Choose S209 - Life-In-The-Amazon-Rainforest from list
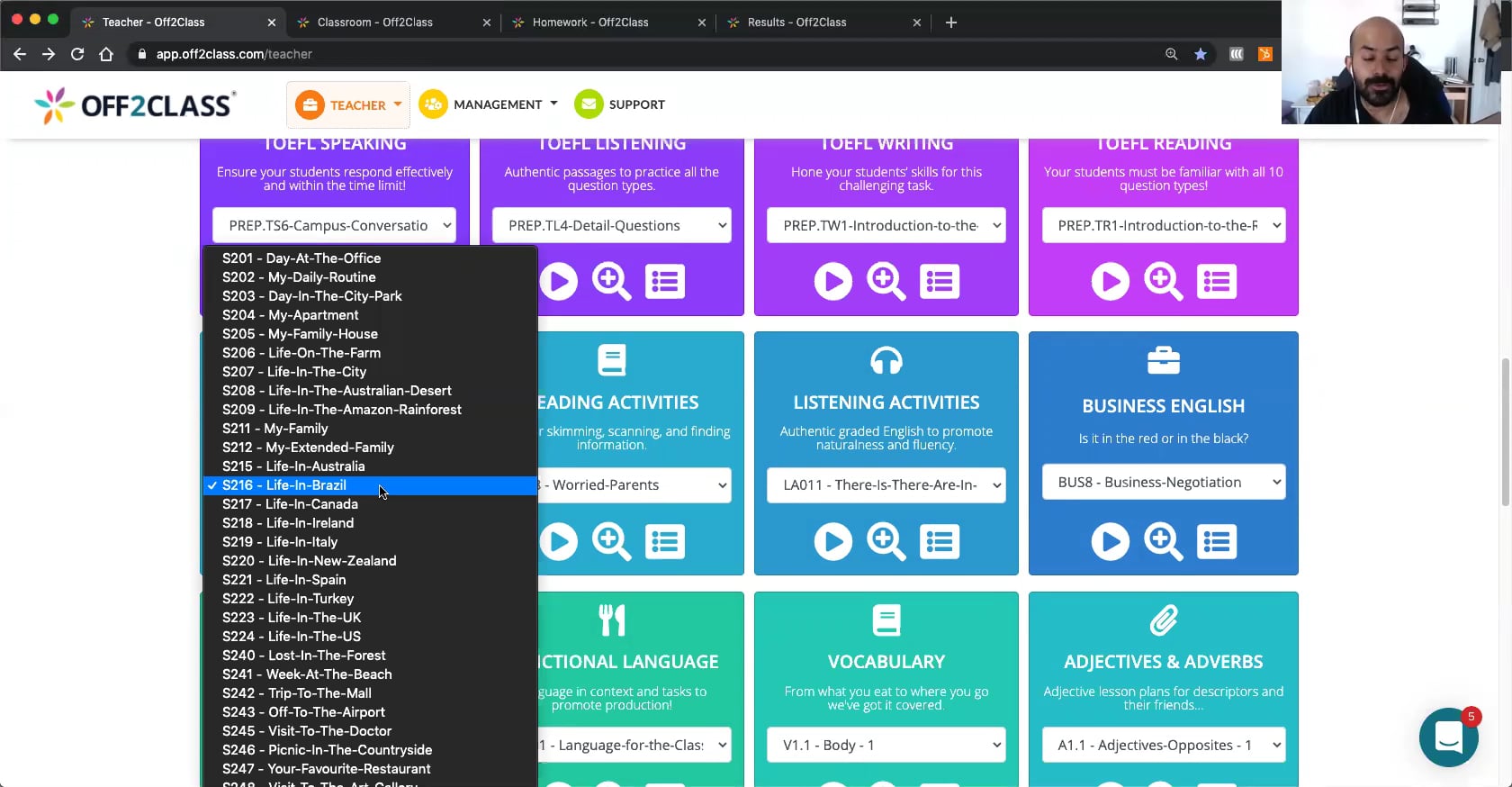 click(342, 410)
